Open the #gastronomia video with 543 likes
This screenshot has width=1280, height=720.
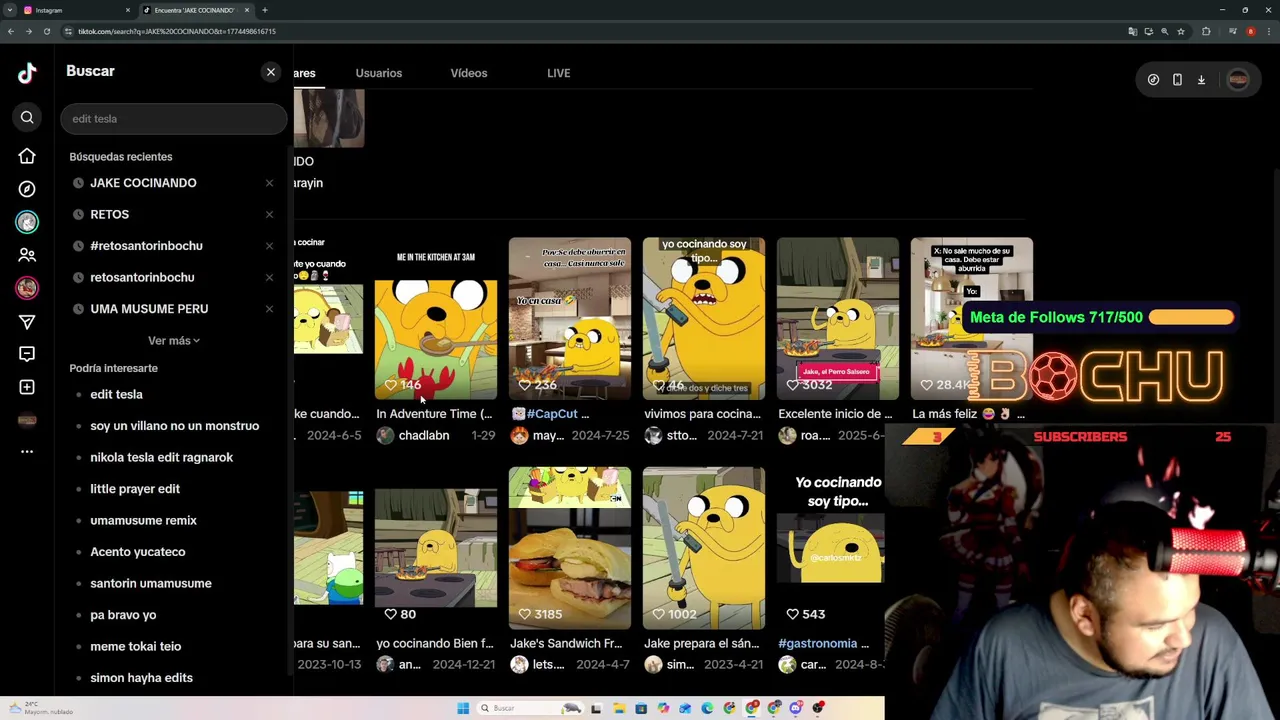831,548
